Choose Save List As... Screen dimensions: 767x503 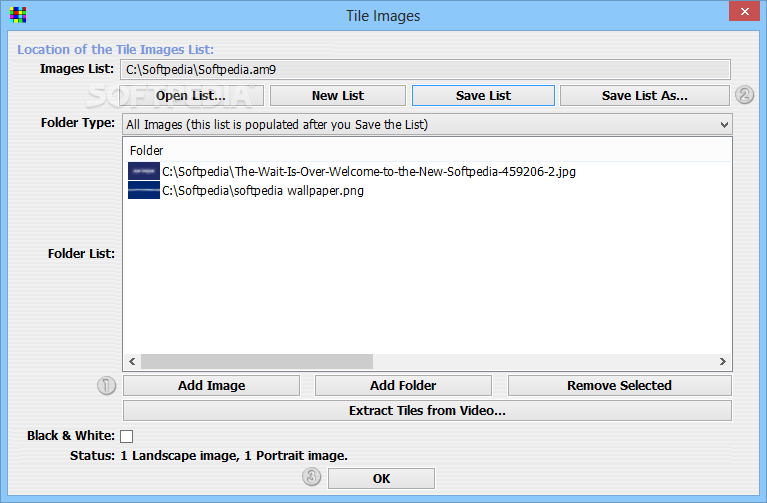[645, 95]
